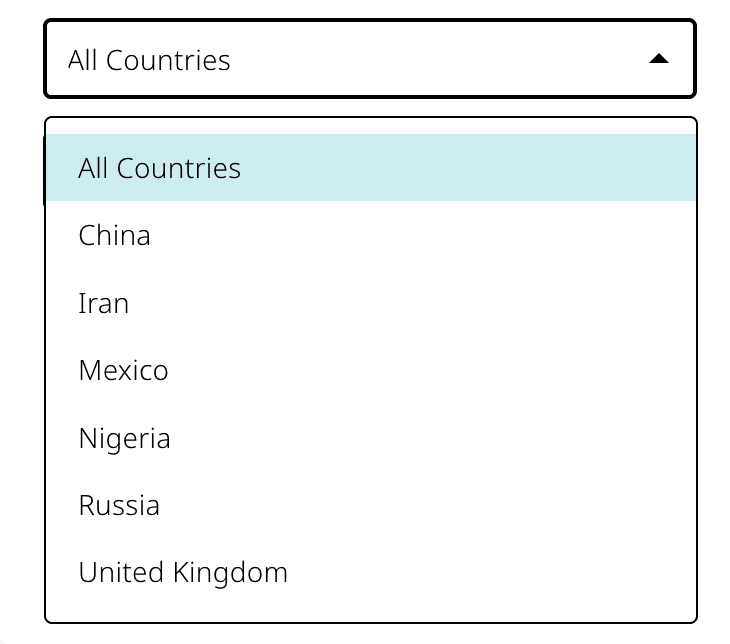Viewport: 730px width, 644px height.
Task: Click the selected value text in combo box
Action: pyautogui.click(x=149, y=60)
